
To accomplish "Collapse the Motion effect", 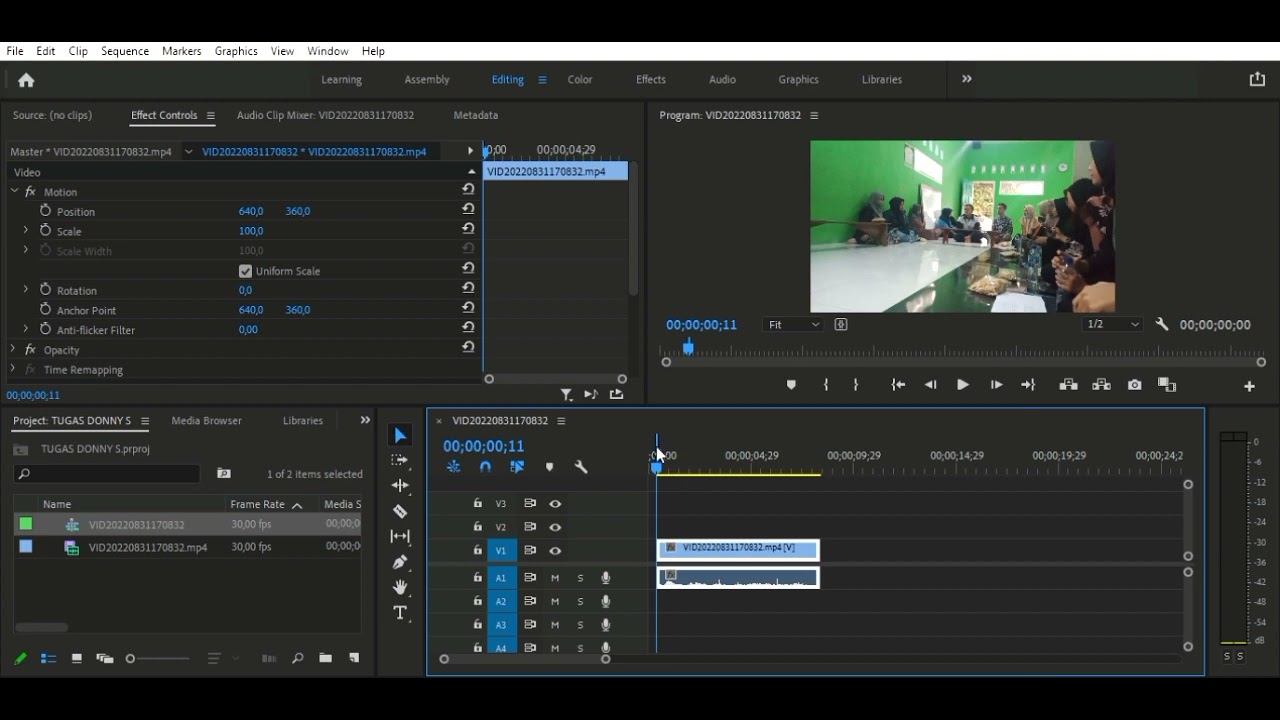I will click(14, 191).
